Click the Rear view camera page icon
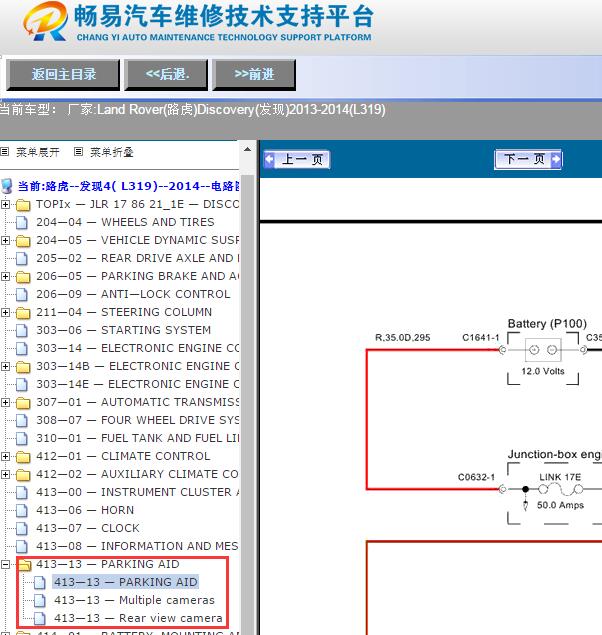The image size is (602, 635). tap(40, 618)
